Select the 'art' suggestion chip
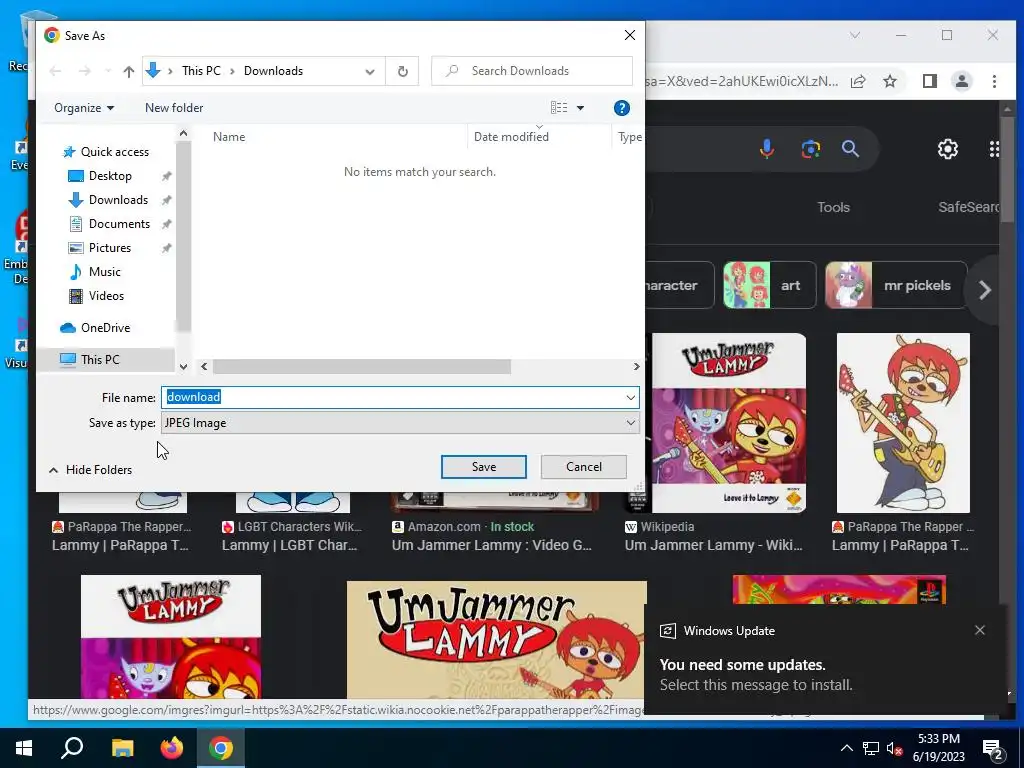This screenshot has width=1024, height=768. coord(769,285)
